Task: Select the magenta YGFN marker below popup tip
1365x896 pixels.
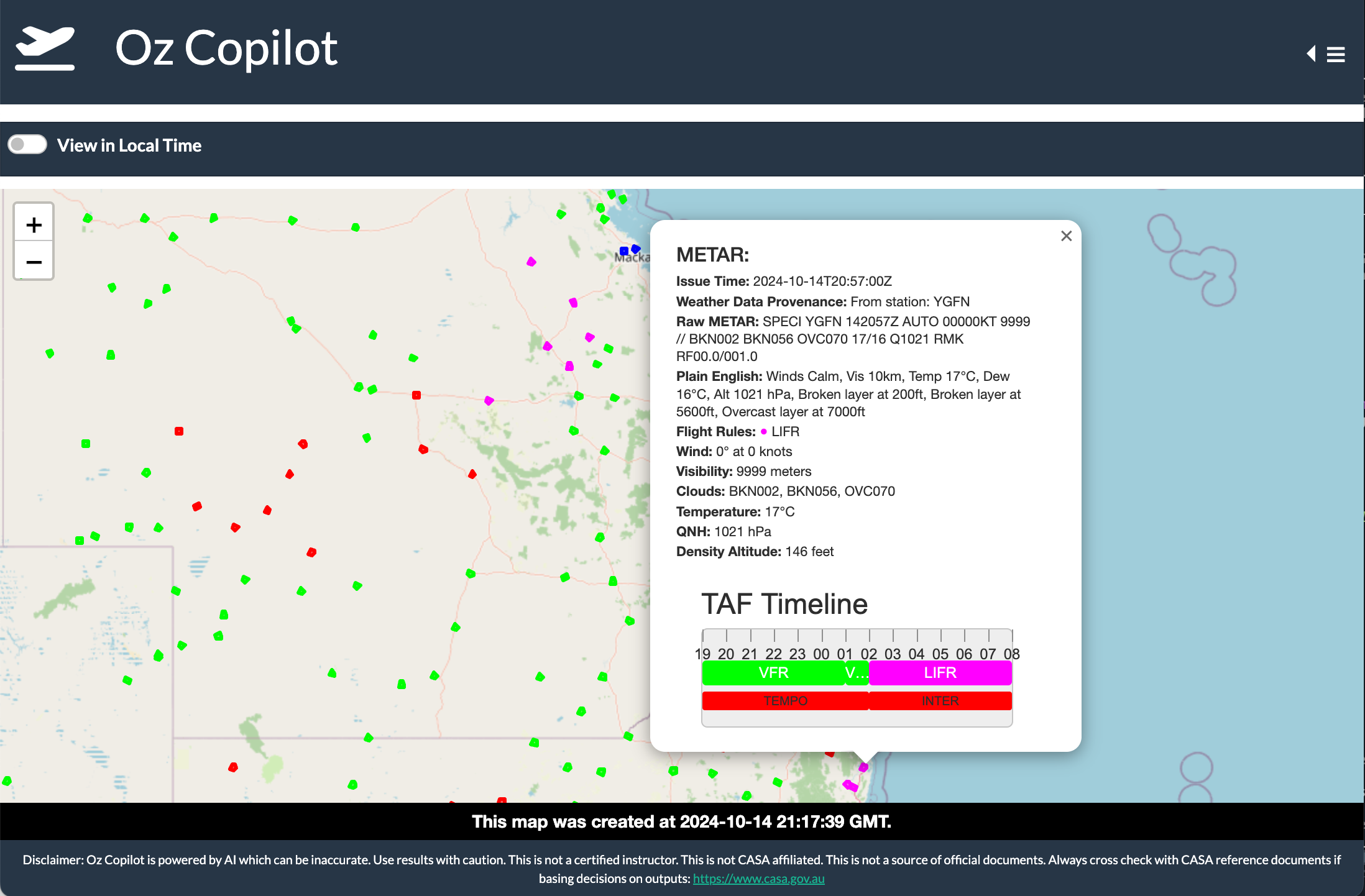Action: coord(863,767)
